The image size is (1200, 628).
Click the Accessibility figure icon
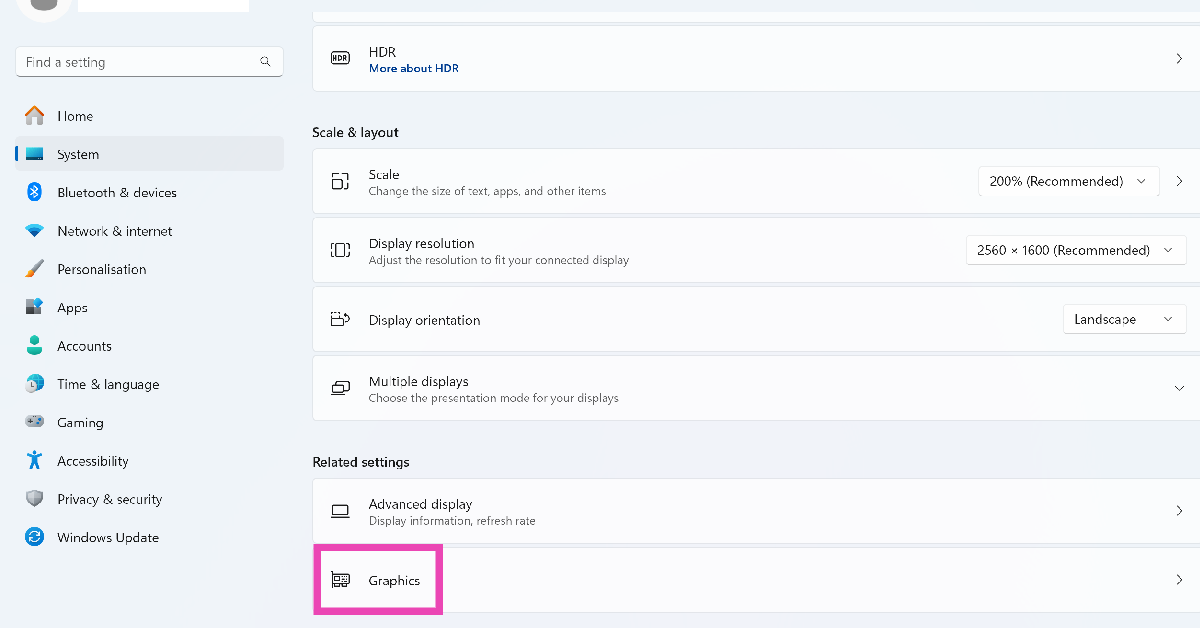[34, 461]
